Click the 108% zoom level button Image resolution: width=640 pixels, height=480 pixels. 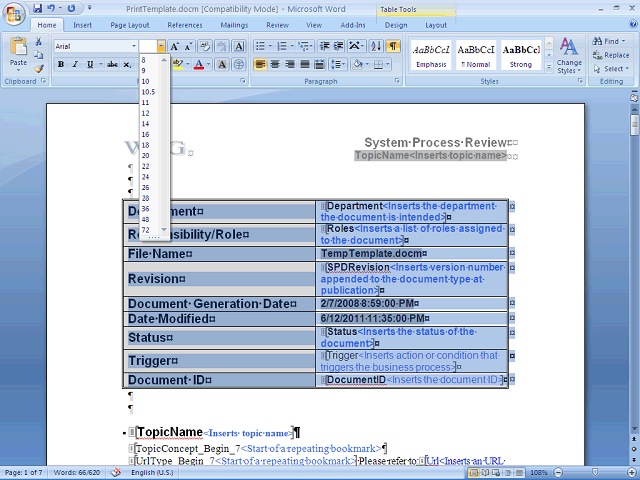[x=539, y=473]
